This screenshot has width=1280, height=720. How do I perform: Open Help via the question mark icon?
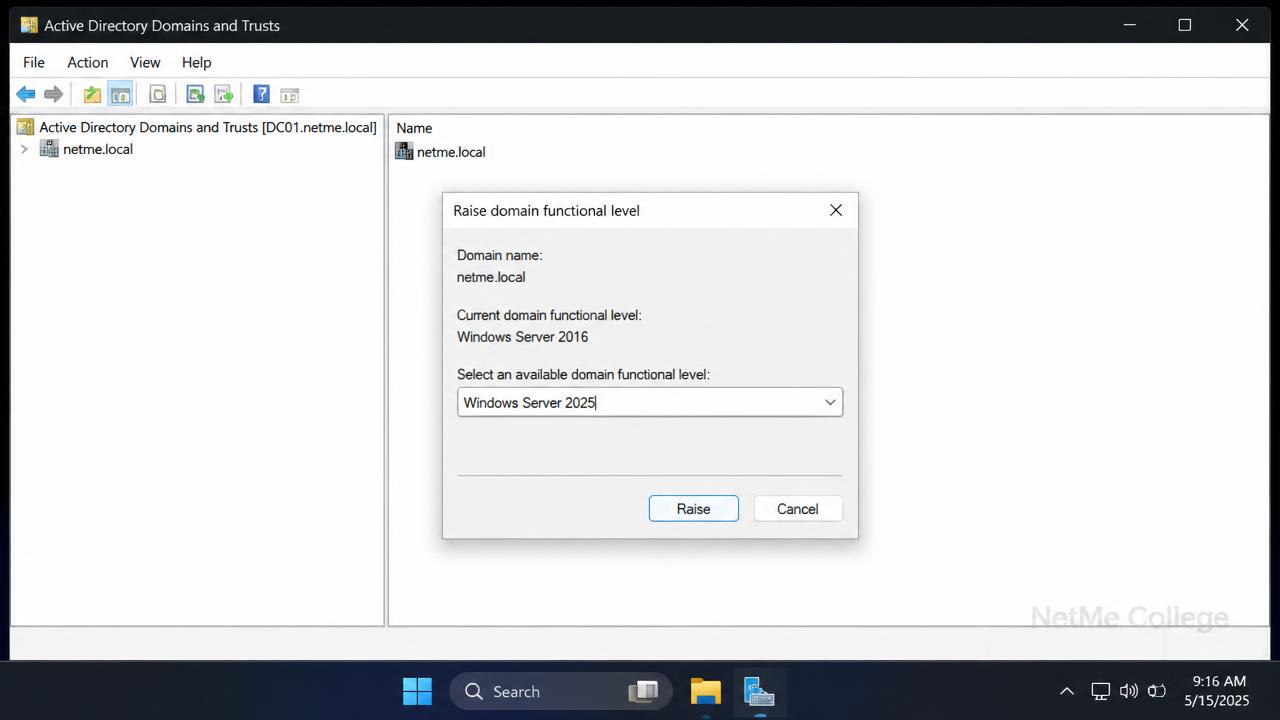261,94
